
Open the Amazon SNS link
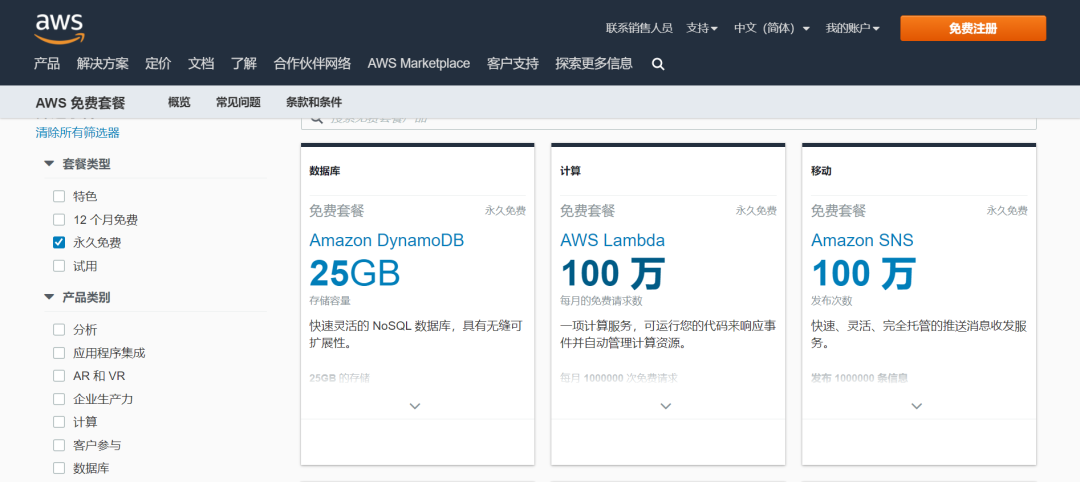(862, 240)
